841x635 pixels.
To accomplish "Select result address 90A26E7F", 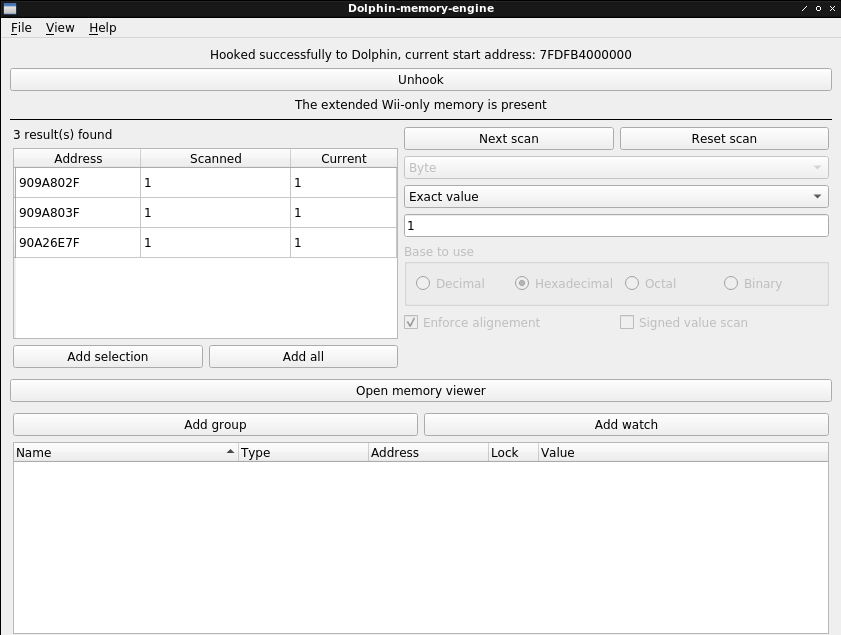I will point(78,243).
